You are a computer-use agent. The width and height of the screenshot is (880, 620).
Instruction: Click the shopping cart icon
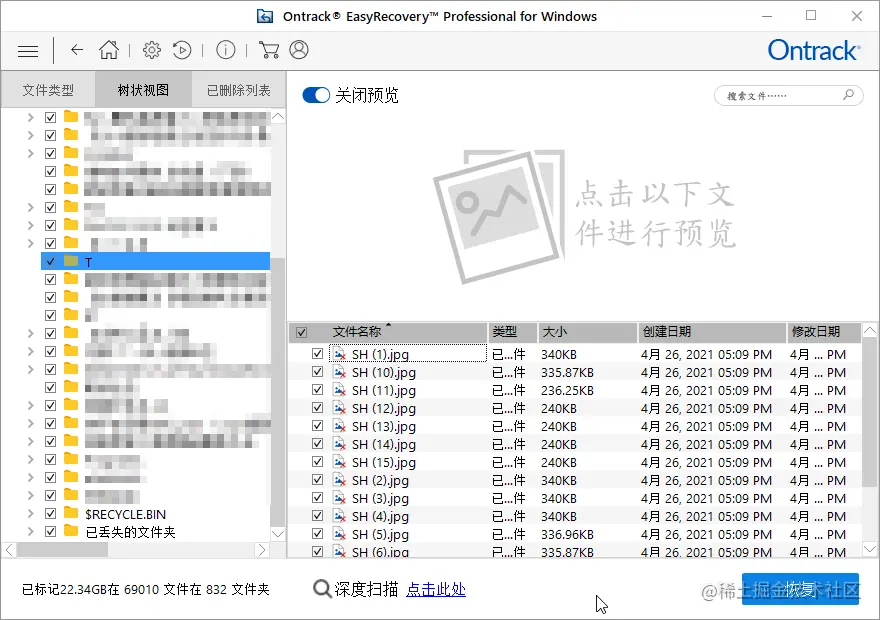point(269,50)
